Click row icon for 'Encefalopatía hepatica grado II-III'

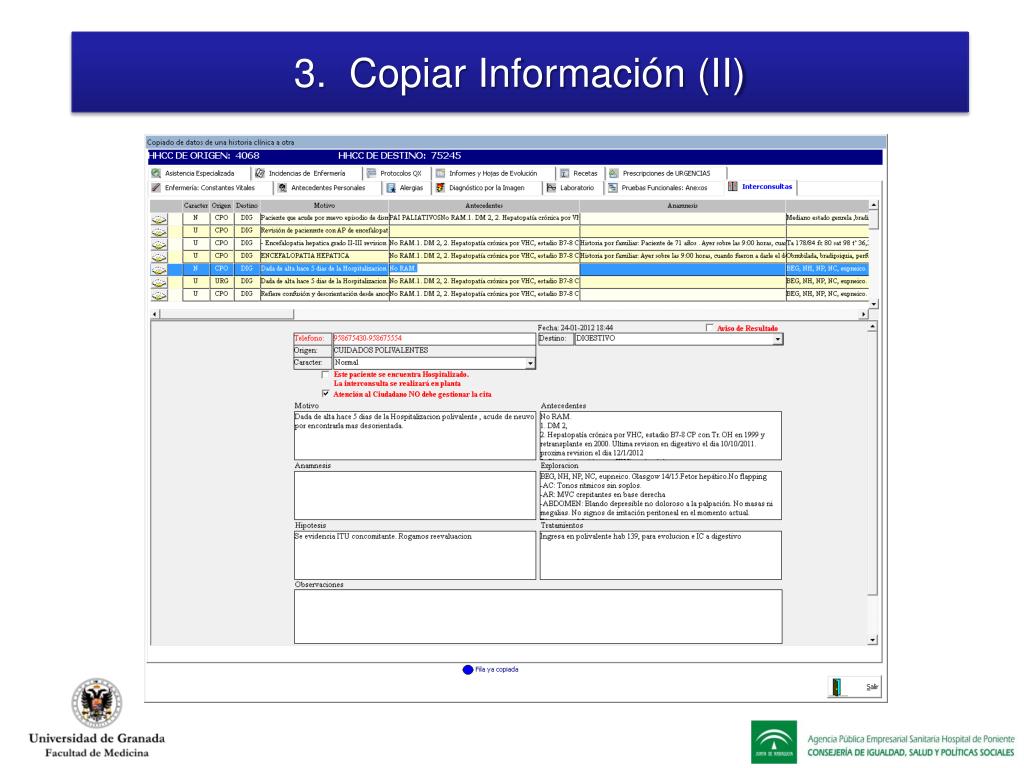(x=159, y=244)
